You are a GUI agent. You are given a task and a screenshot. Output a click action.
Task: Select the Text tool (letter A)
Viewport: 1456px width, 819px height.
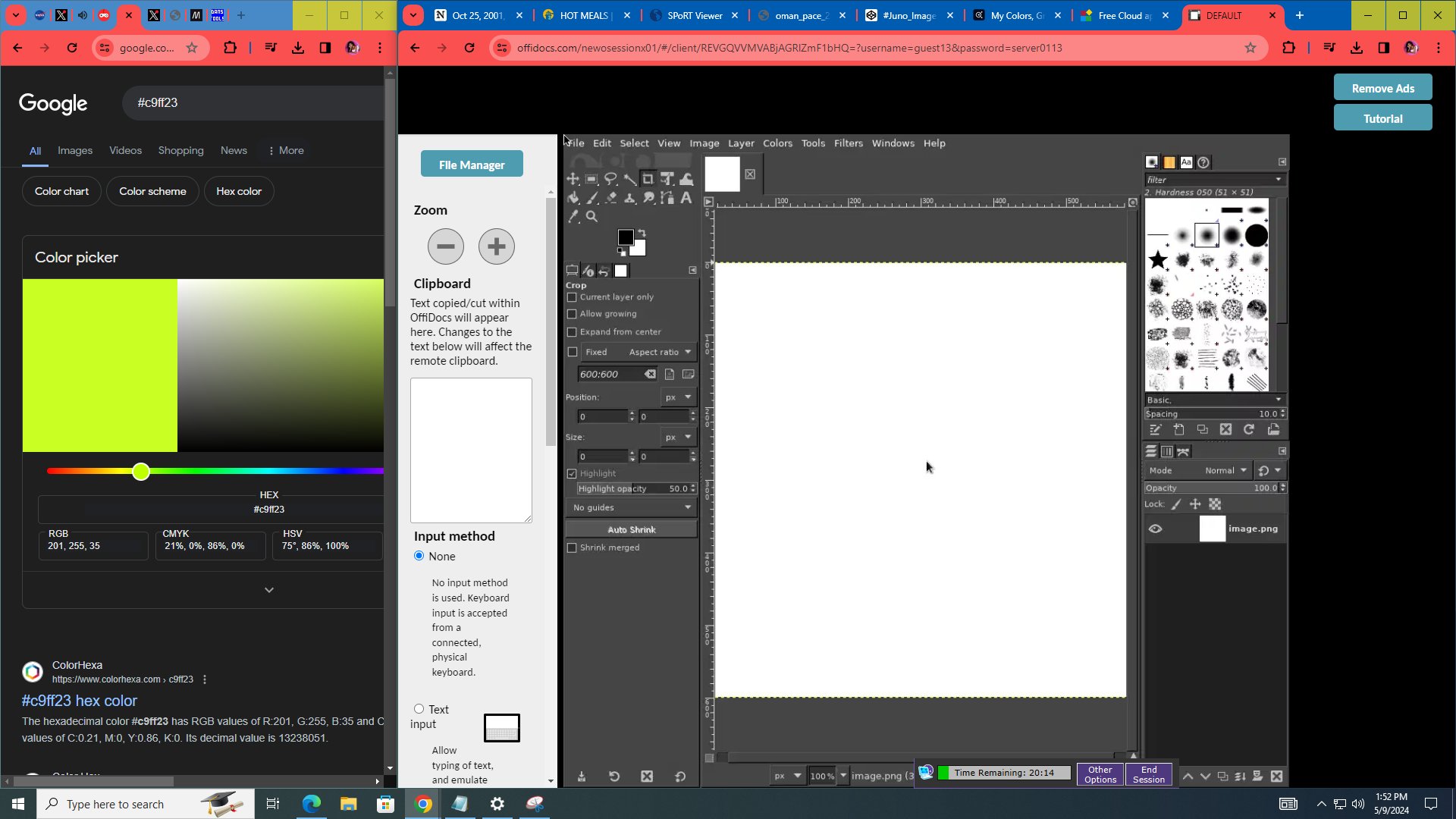tap(686, 198)
